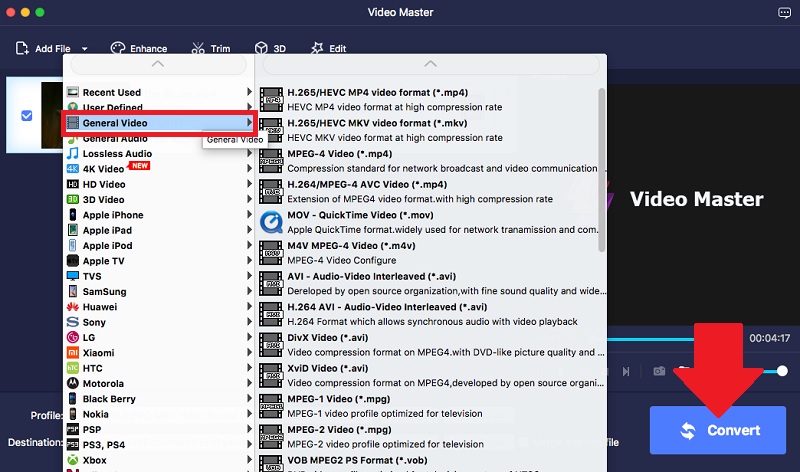Select the General Video category
This screenshot has height=472, width=800.
(x=159, y=123)
